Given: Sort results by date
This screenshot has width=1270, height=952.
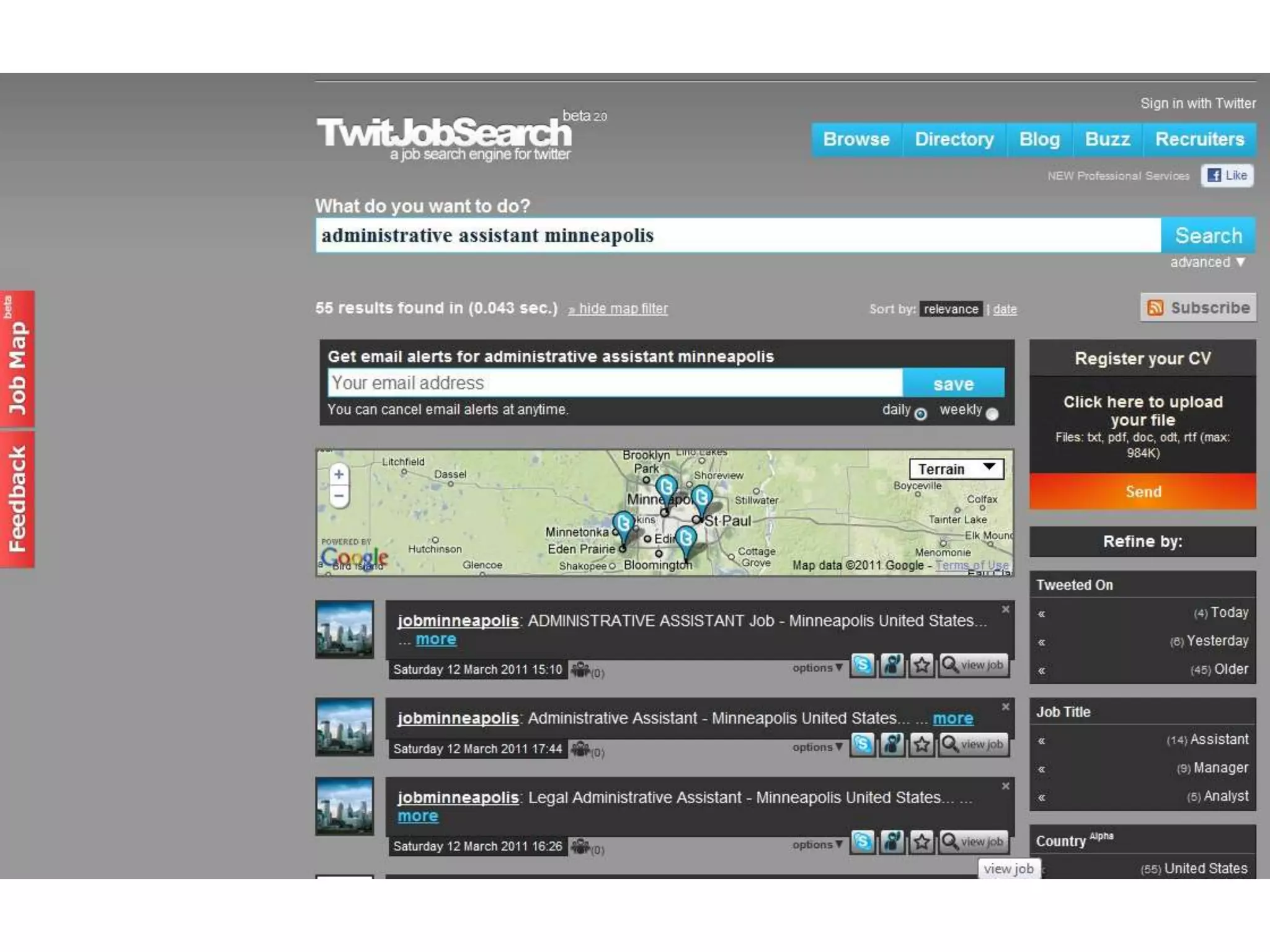Looking at the screenshot, I should point(1005,309).
